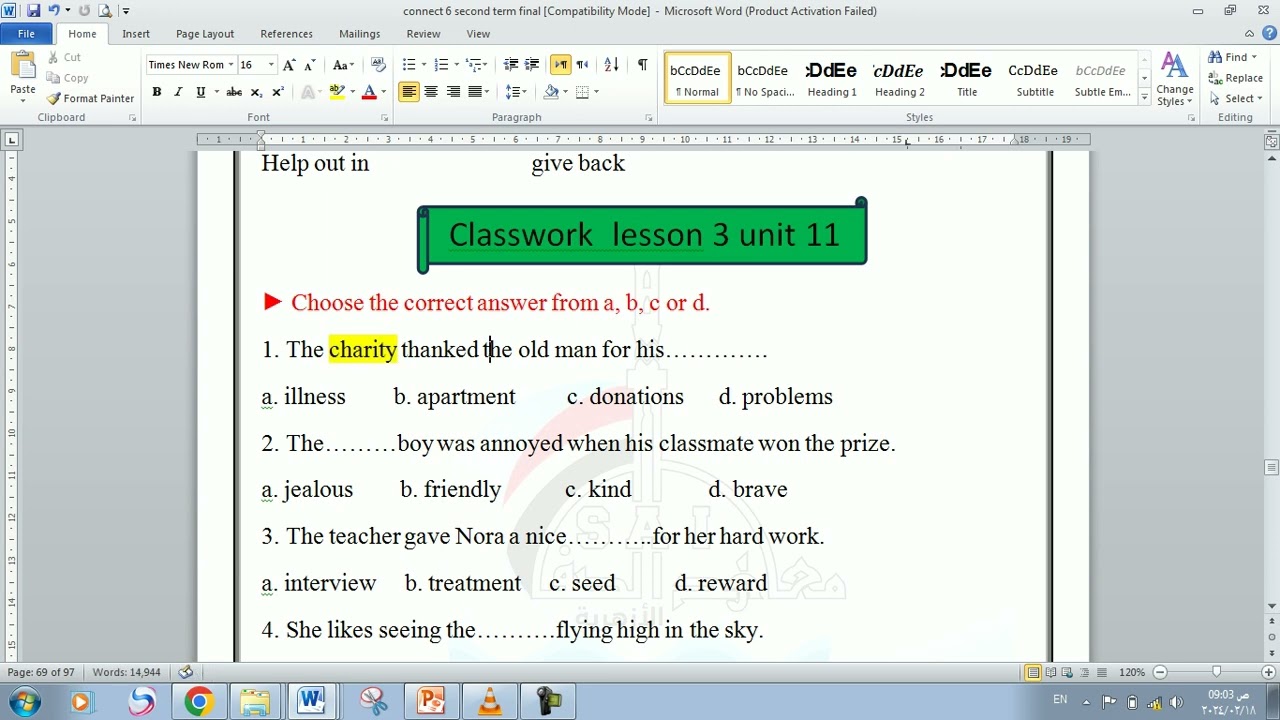1280x720 pixels.
Task: Click the Zoom In plus button
Action: pos(1268,672)
